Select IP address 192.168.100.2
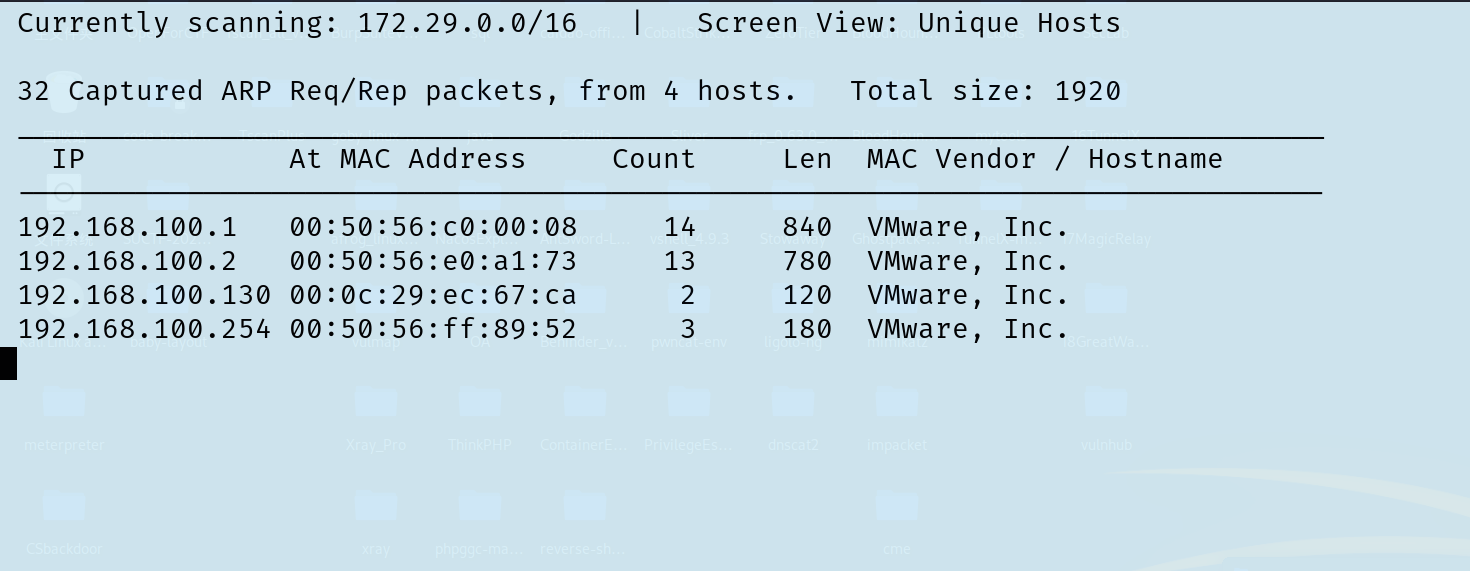 [x=127, y=261]
